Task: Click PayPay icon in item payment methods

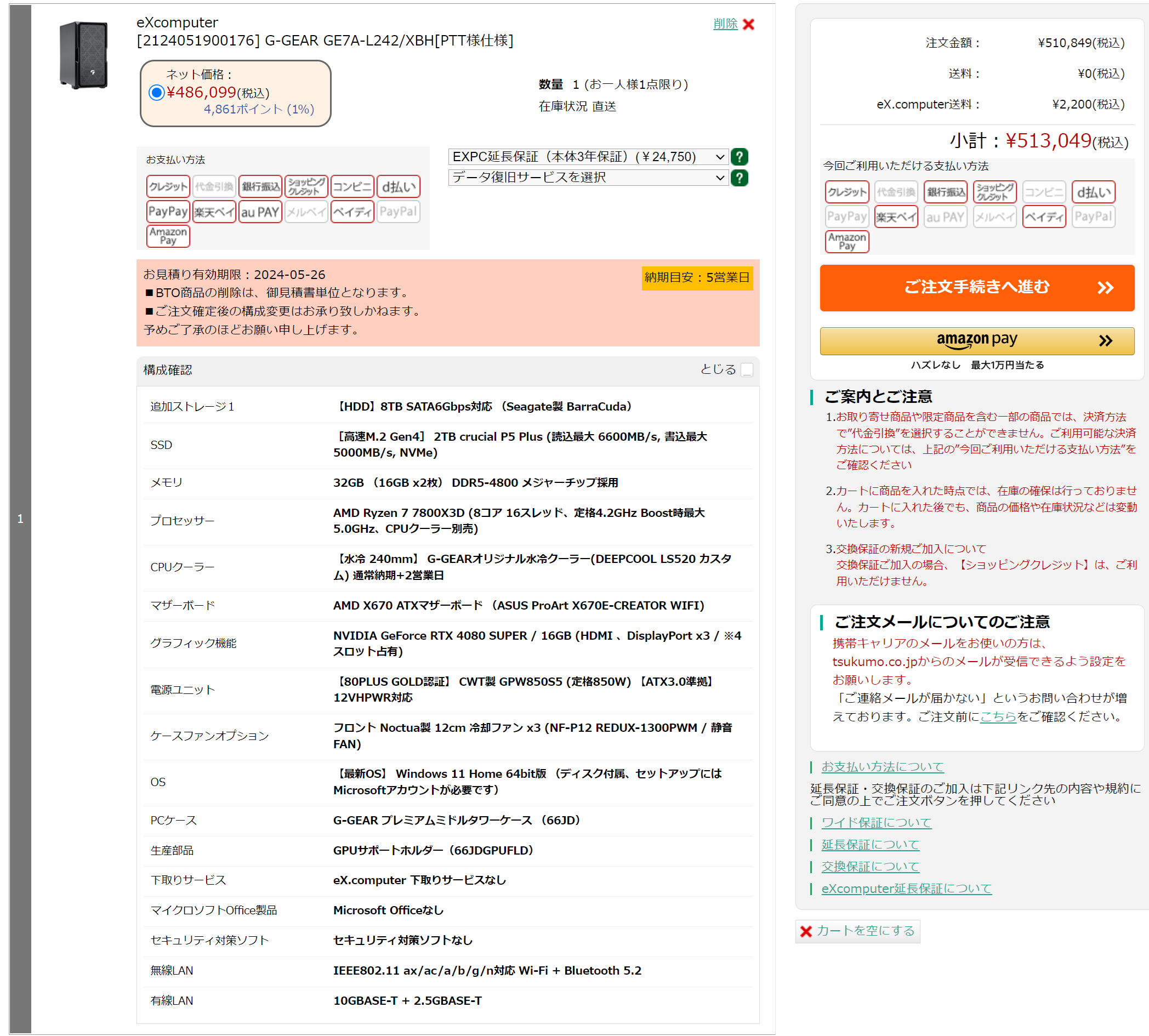Action: click(x=168, y=212)
